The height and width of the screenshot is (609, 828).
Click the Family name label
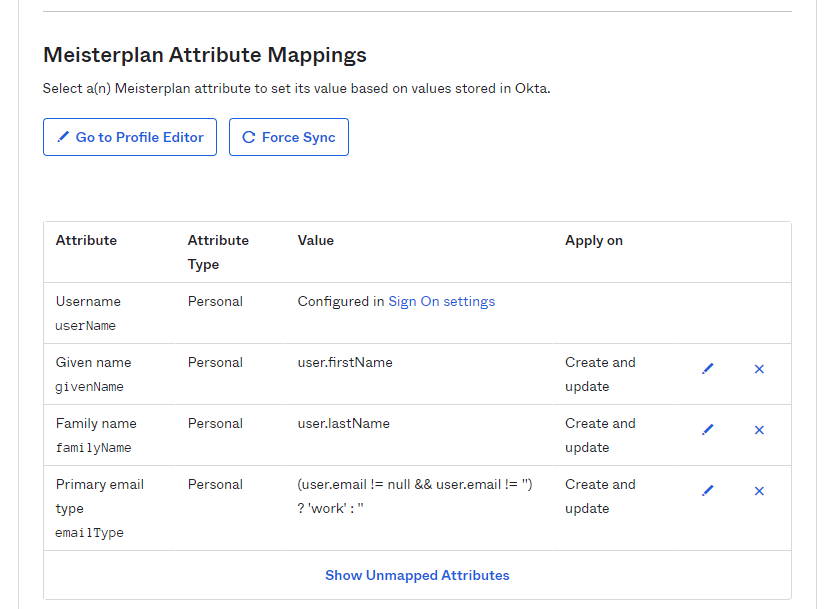click(96, 424)
